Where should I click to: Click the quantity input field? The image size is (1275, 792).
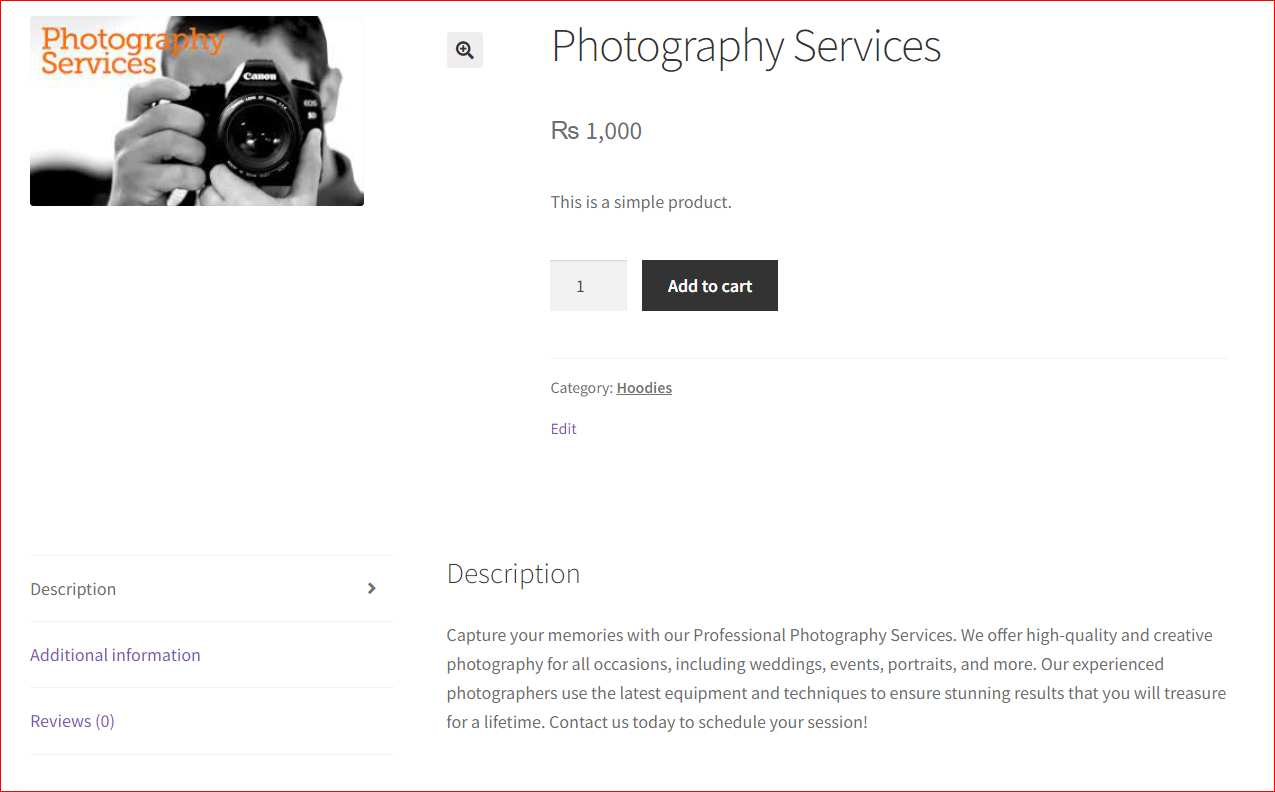tap(588, 286)
